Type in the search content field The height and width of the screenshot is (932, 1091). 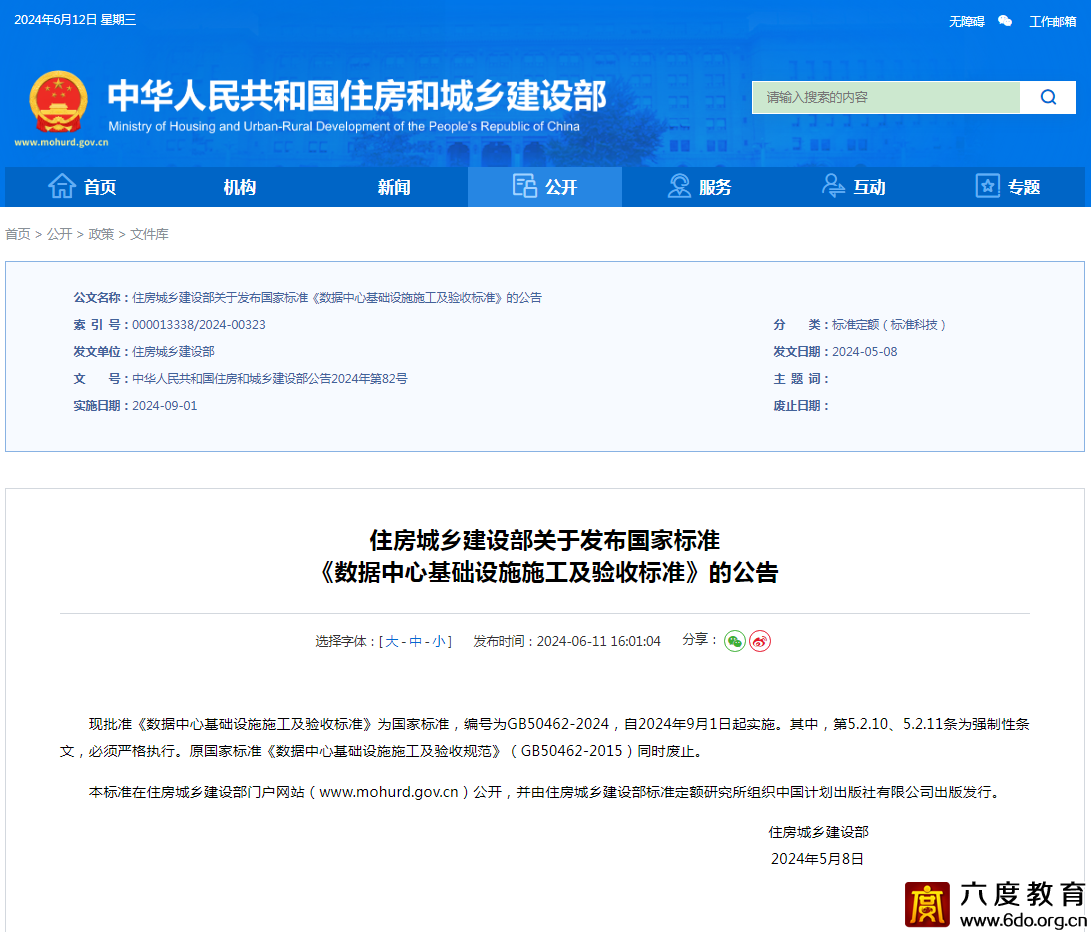[885, 97]
